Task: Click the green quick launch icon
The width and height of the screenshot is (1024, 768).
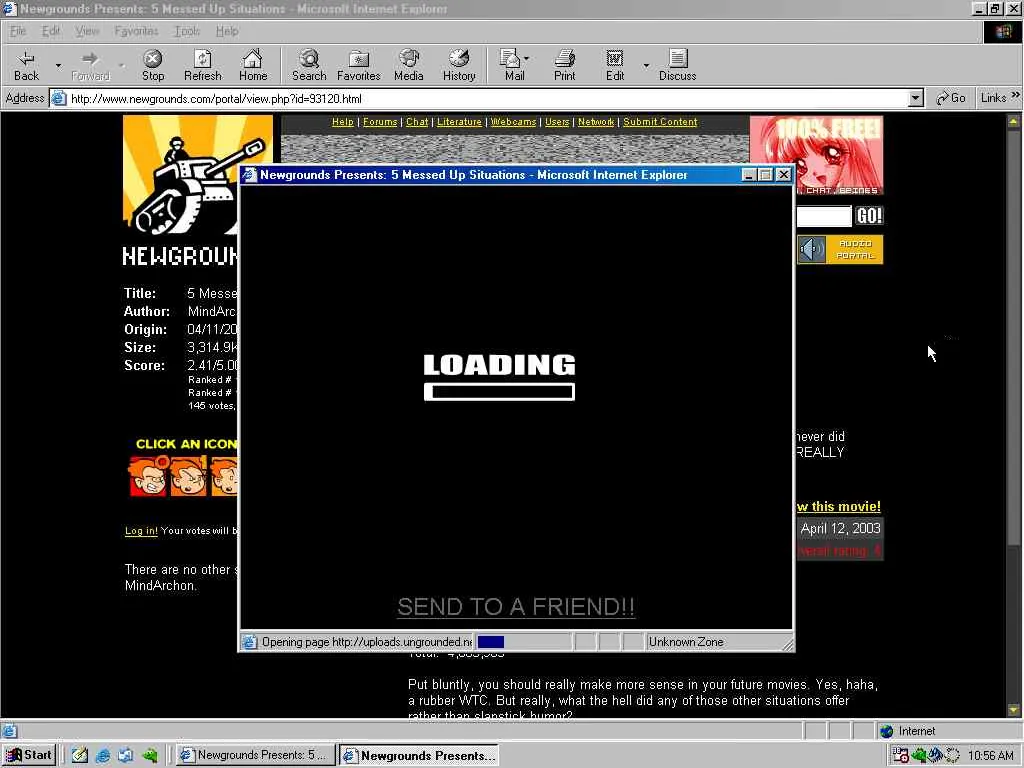Action: pyautogui.click(x=150, y=756)
